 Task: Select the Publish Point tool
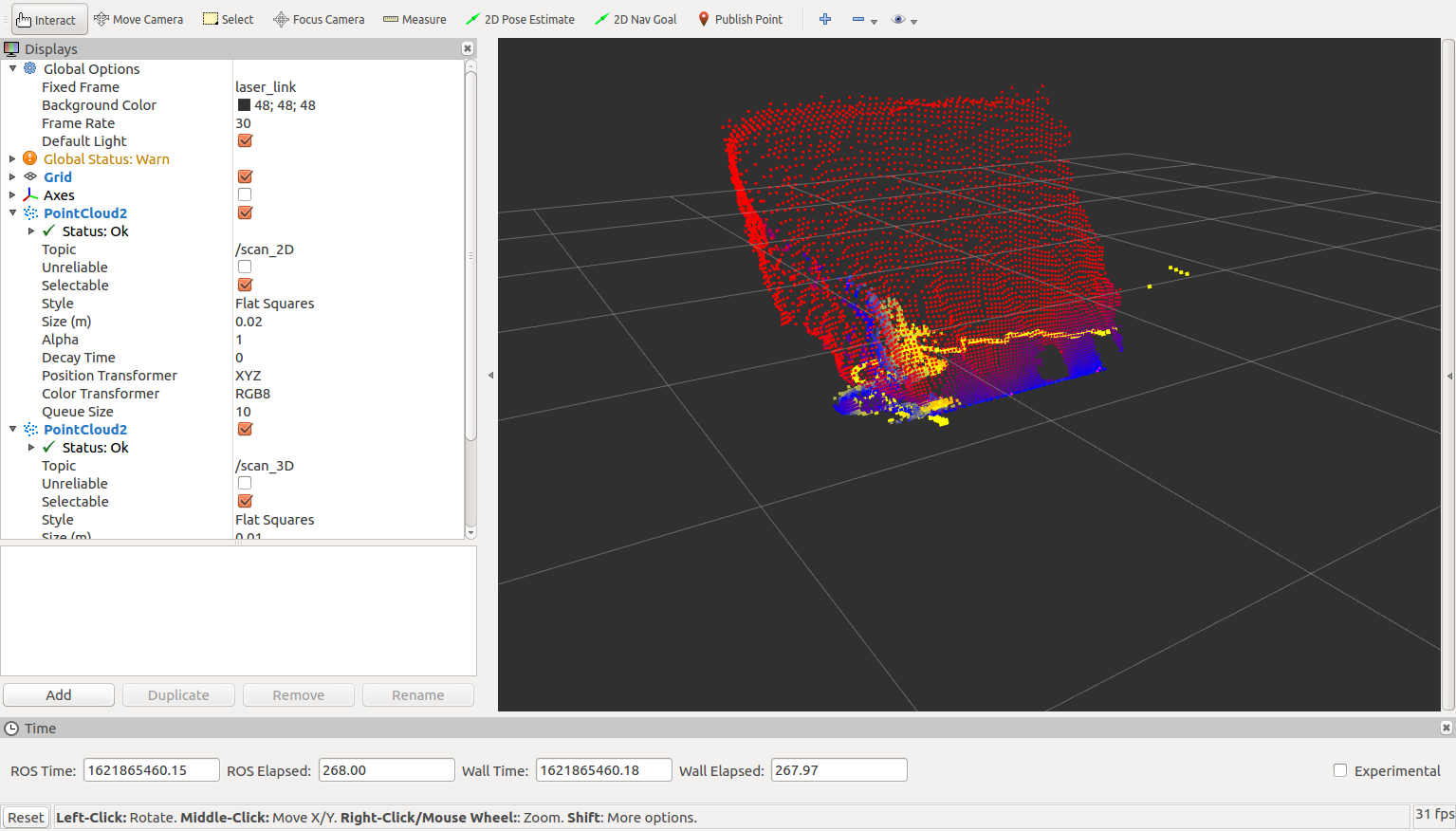pyautogui.click(x=740, y=19)
